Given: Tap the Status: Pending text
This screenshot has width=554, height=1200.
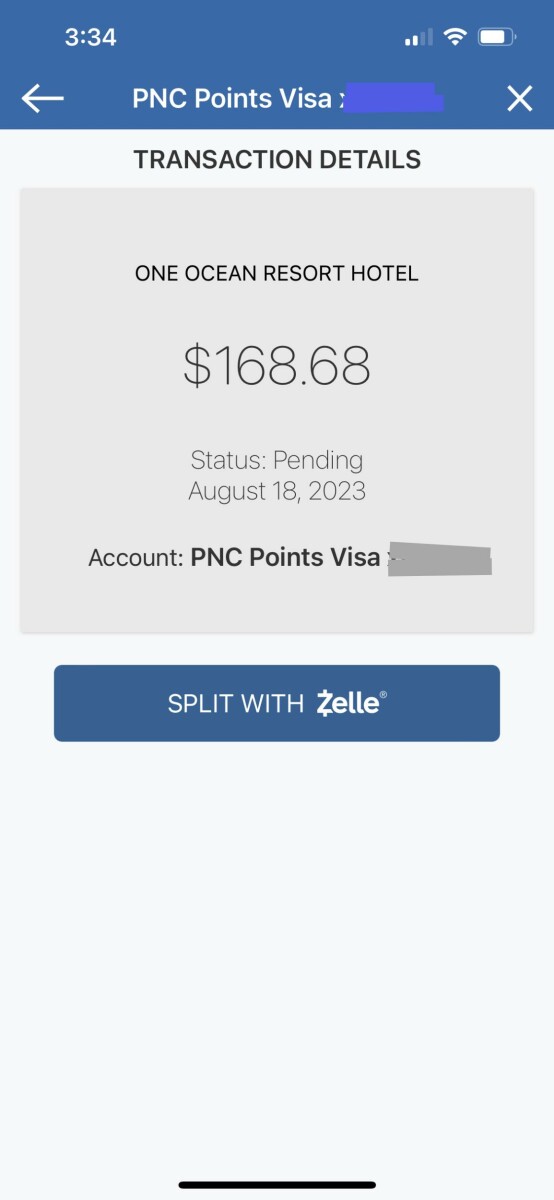Looking at the screenshot, I should (277, 460).
